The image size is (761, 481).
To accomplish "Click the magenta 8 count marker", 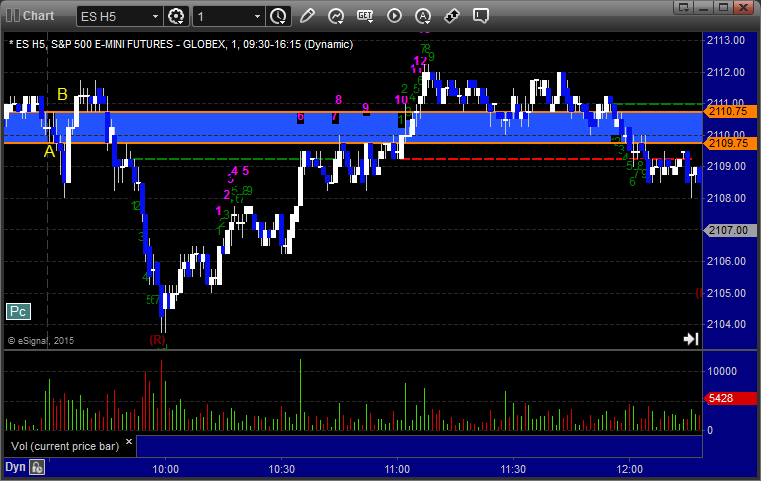I will pos(338,100).
